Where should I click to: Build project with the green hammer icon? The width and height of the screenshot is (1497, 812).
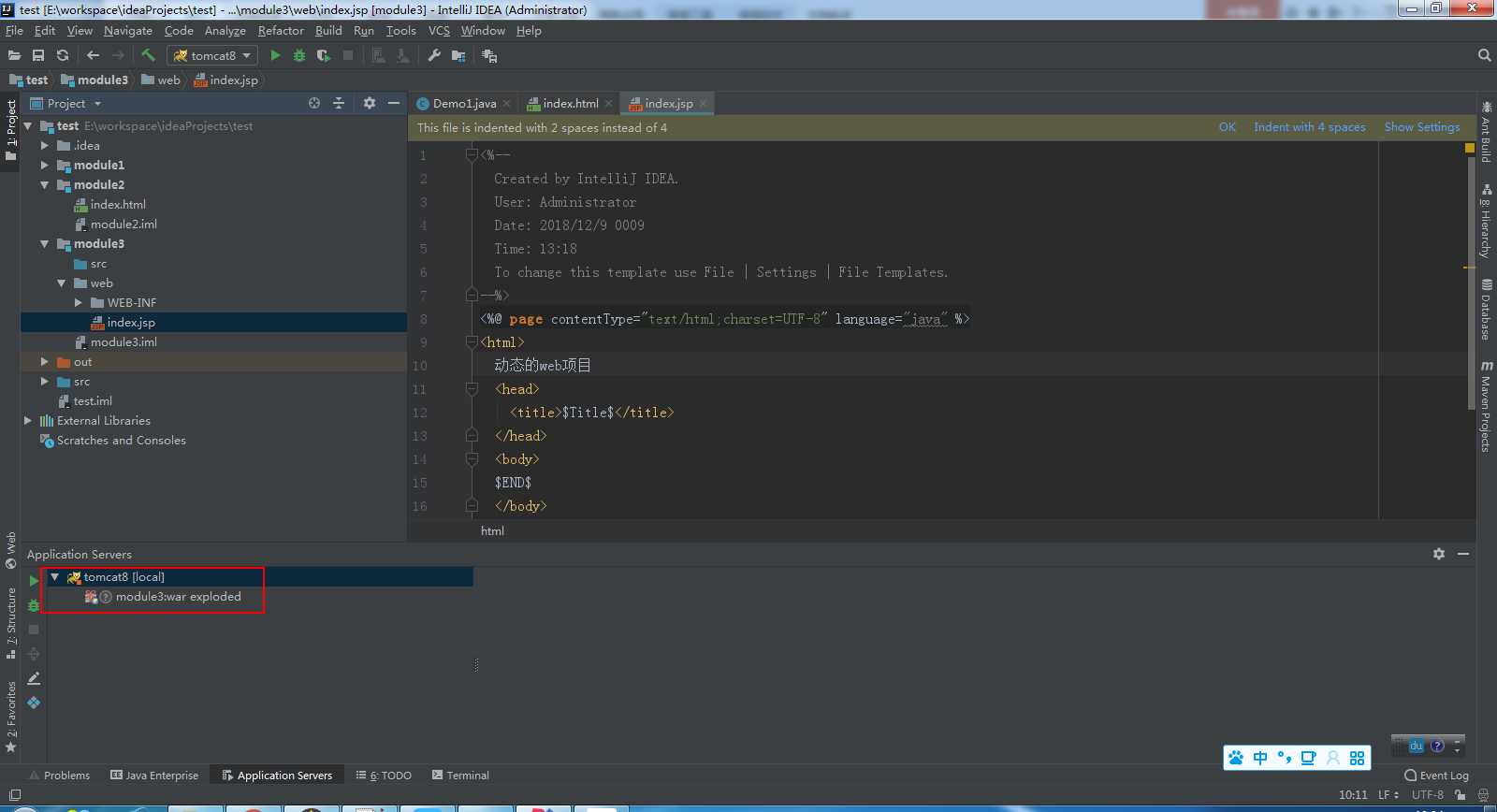pos(148,55)
